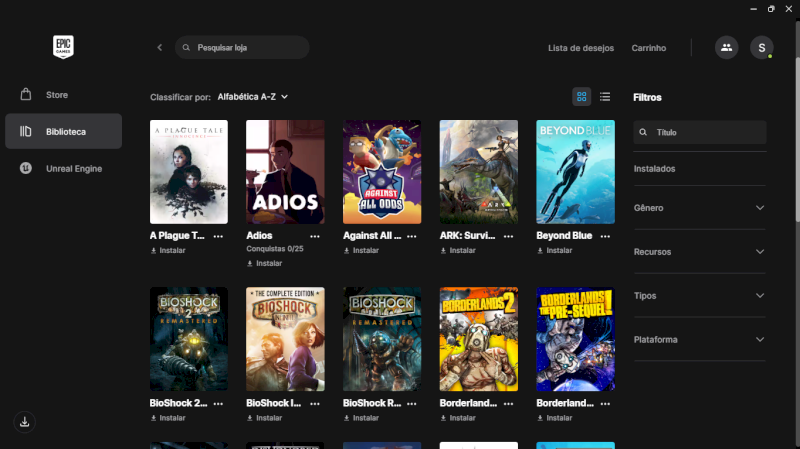This screenshot has width=800, height=449.
Task: Go back using the left arrow
Action: 160,47
